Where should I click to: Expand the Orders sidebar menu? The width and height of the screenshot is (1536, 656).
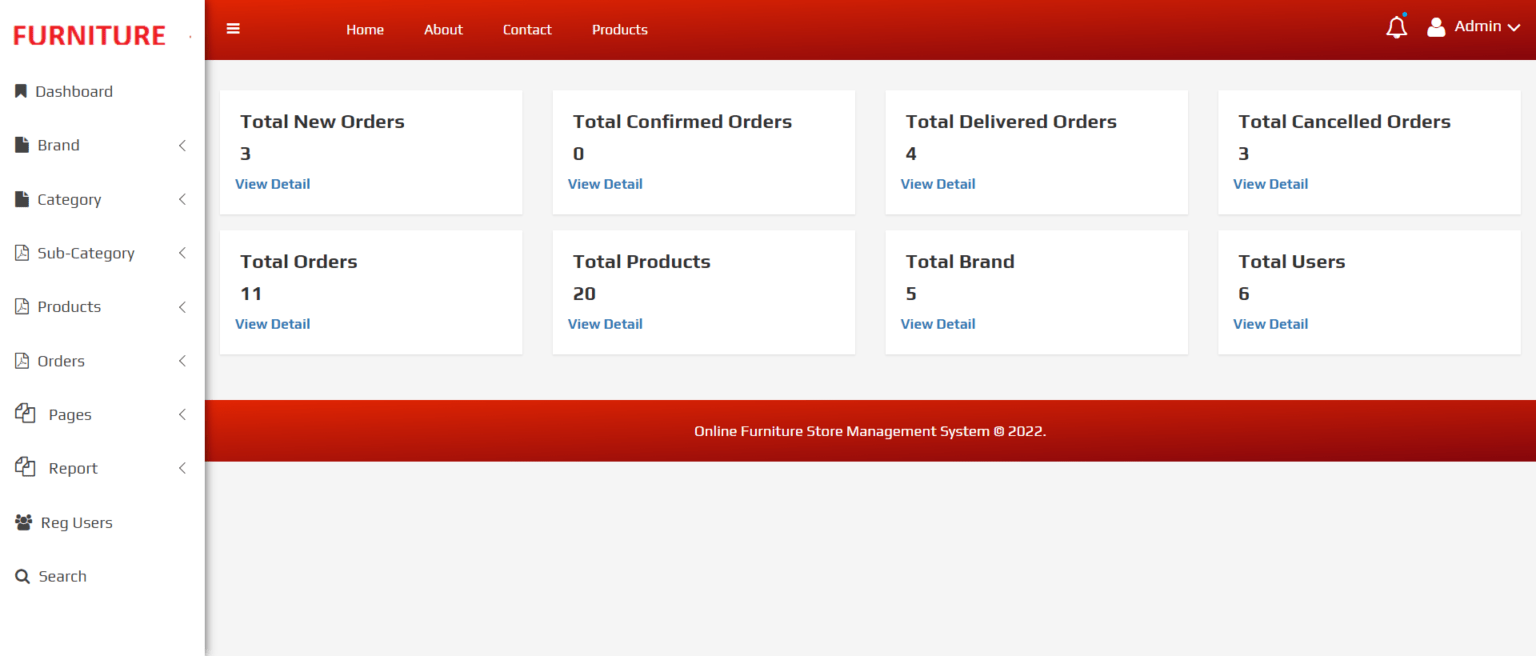pos(181,361)
